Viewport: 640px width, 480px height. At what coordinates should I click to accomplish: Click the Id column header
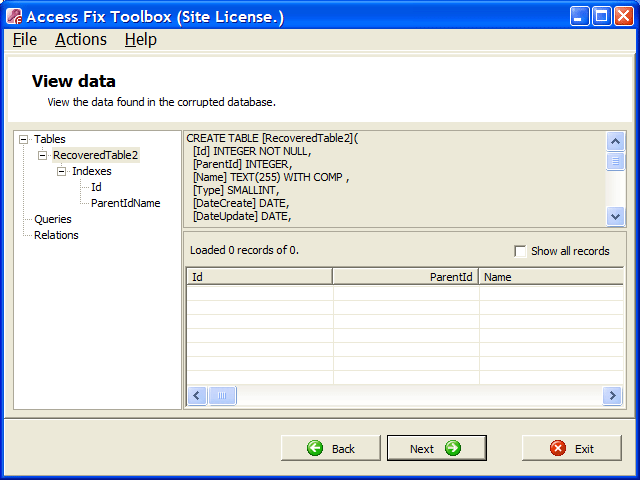[x=260, y=277]
